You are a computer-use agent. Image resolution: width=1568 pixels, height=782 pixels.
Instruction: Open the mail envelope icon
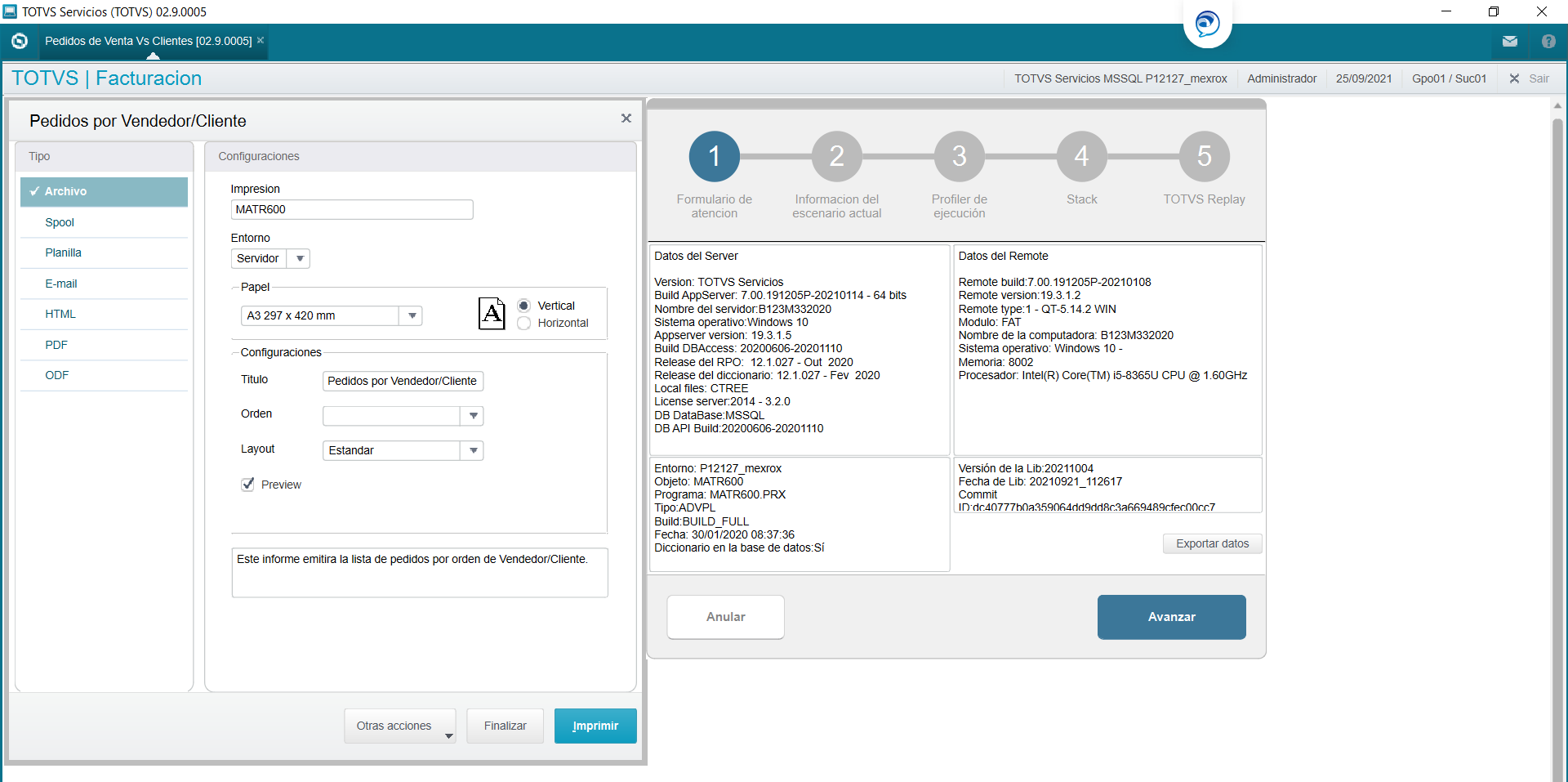(x=1510, y=41)
